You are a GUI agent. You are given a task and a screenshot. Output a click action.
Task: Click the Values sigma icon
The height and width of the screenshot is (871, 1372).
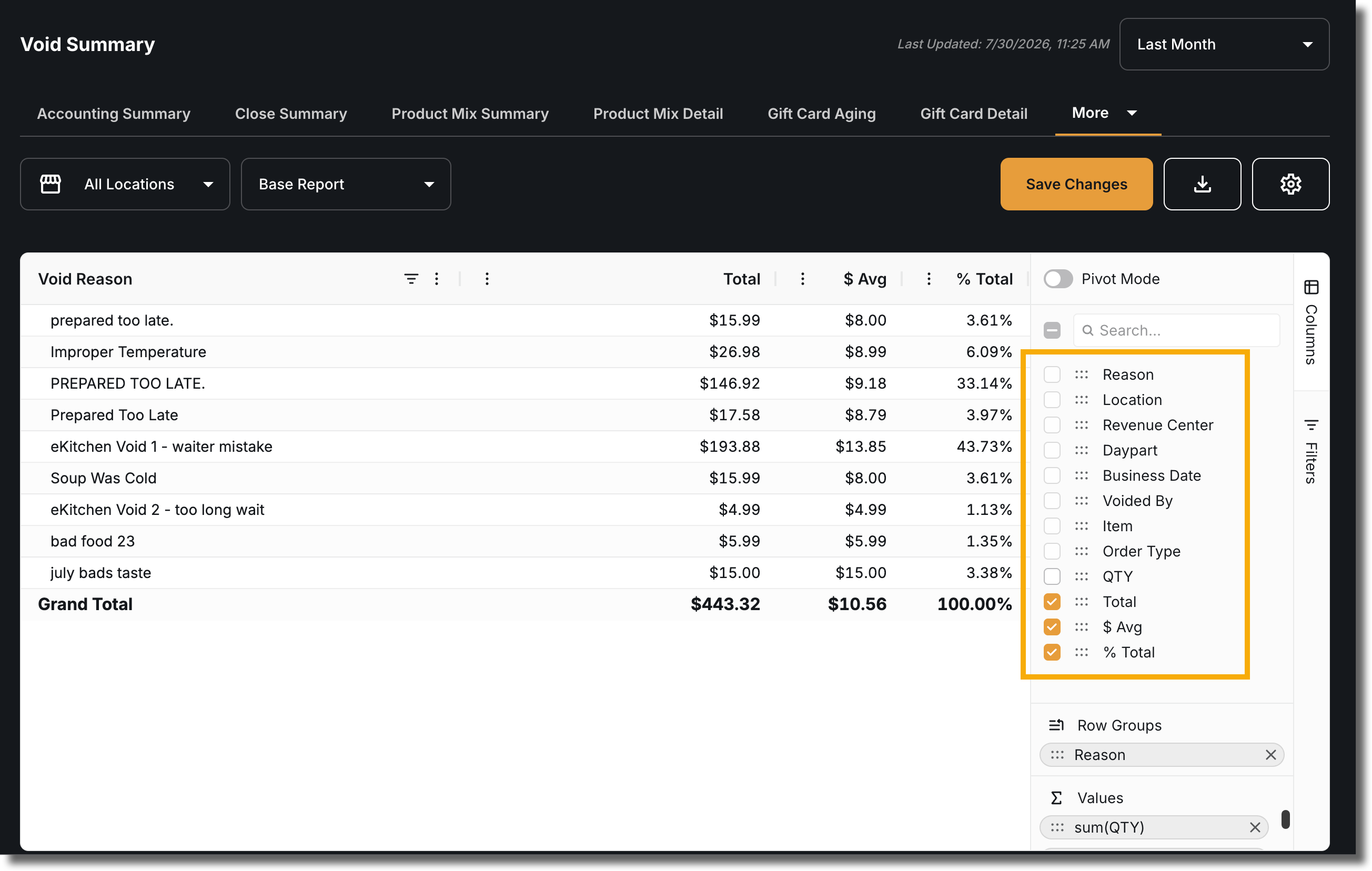(1056, 797)
